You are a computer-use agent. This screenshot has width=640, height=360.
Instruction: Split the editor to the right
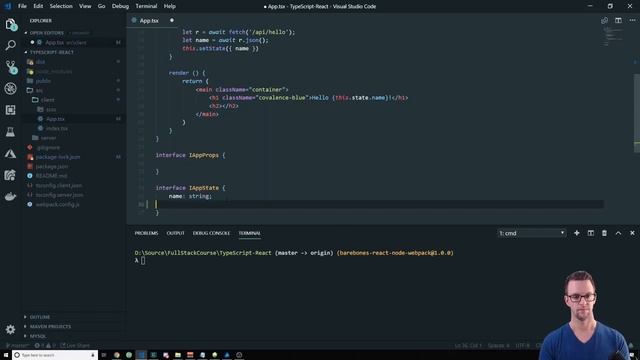point(618,20)
